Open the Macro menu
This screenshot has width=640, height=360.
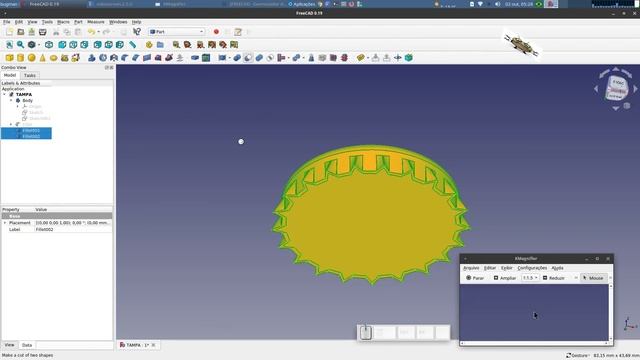point(63,22)
